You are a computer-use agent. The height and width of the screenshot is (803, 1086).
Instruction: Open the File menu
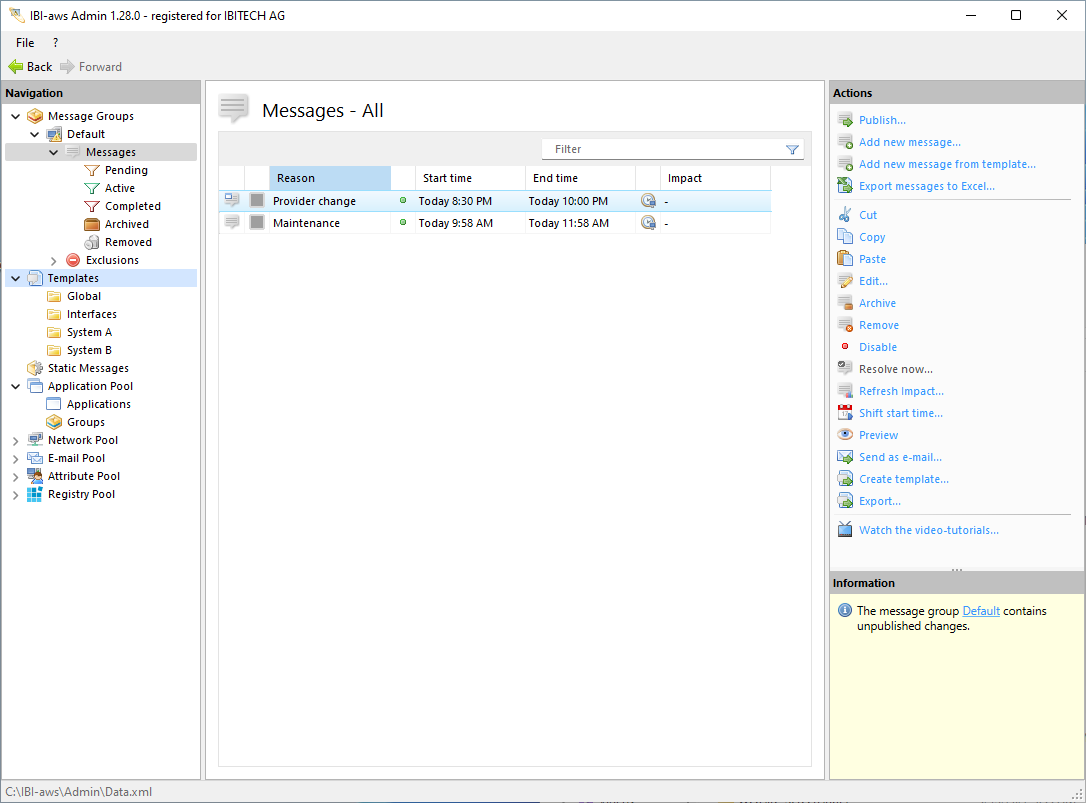[25, 43]
